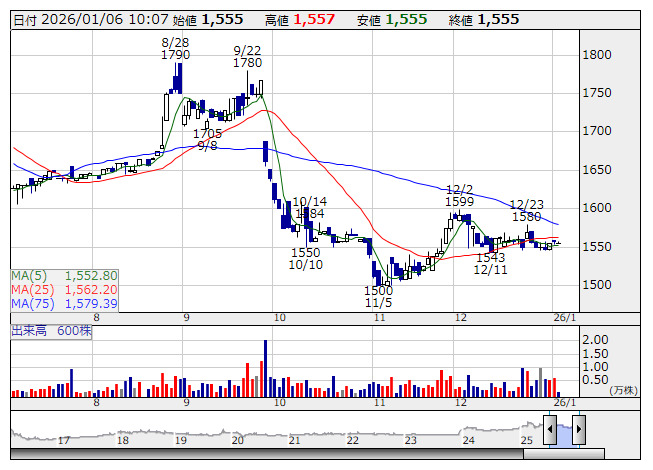The height and width of the screenshot is (470, 653).
Task: Click the 1550 10/10 label
Action: 306,259
